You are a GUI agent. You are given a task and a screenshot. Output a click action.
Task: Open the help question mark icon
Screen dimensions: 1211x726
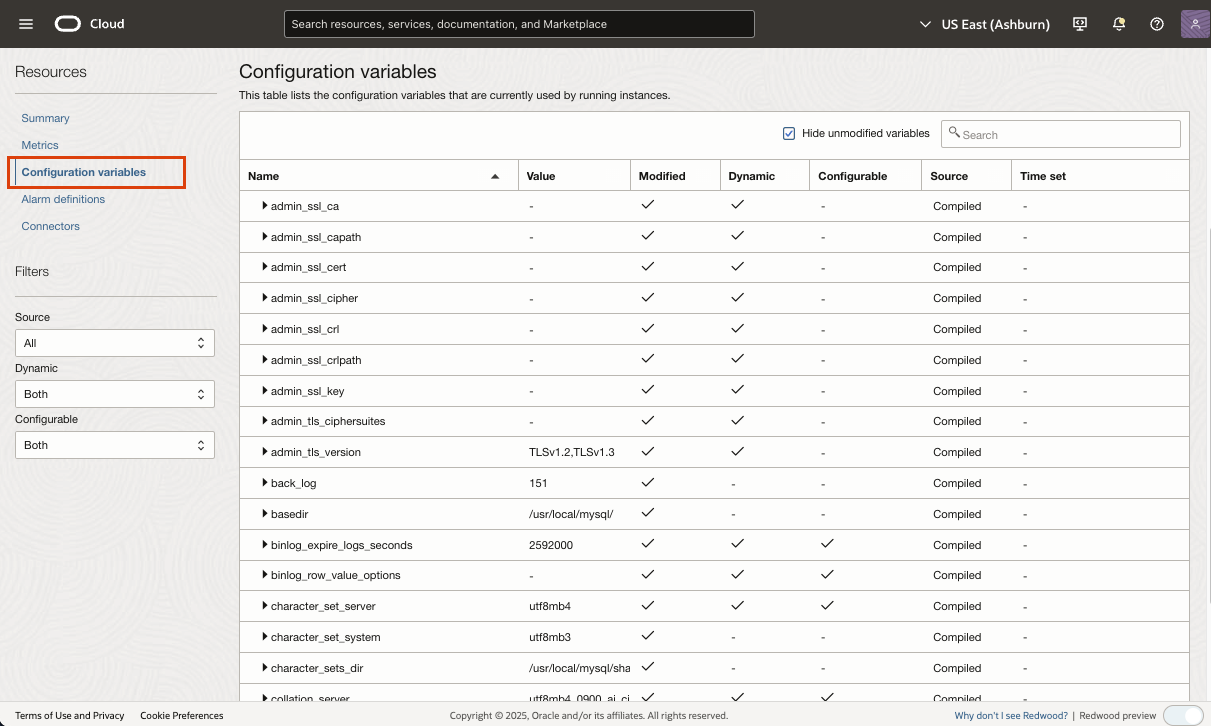click(1157, 23)
